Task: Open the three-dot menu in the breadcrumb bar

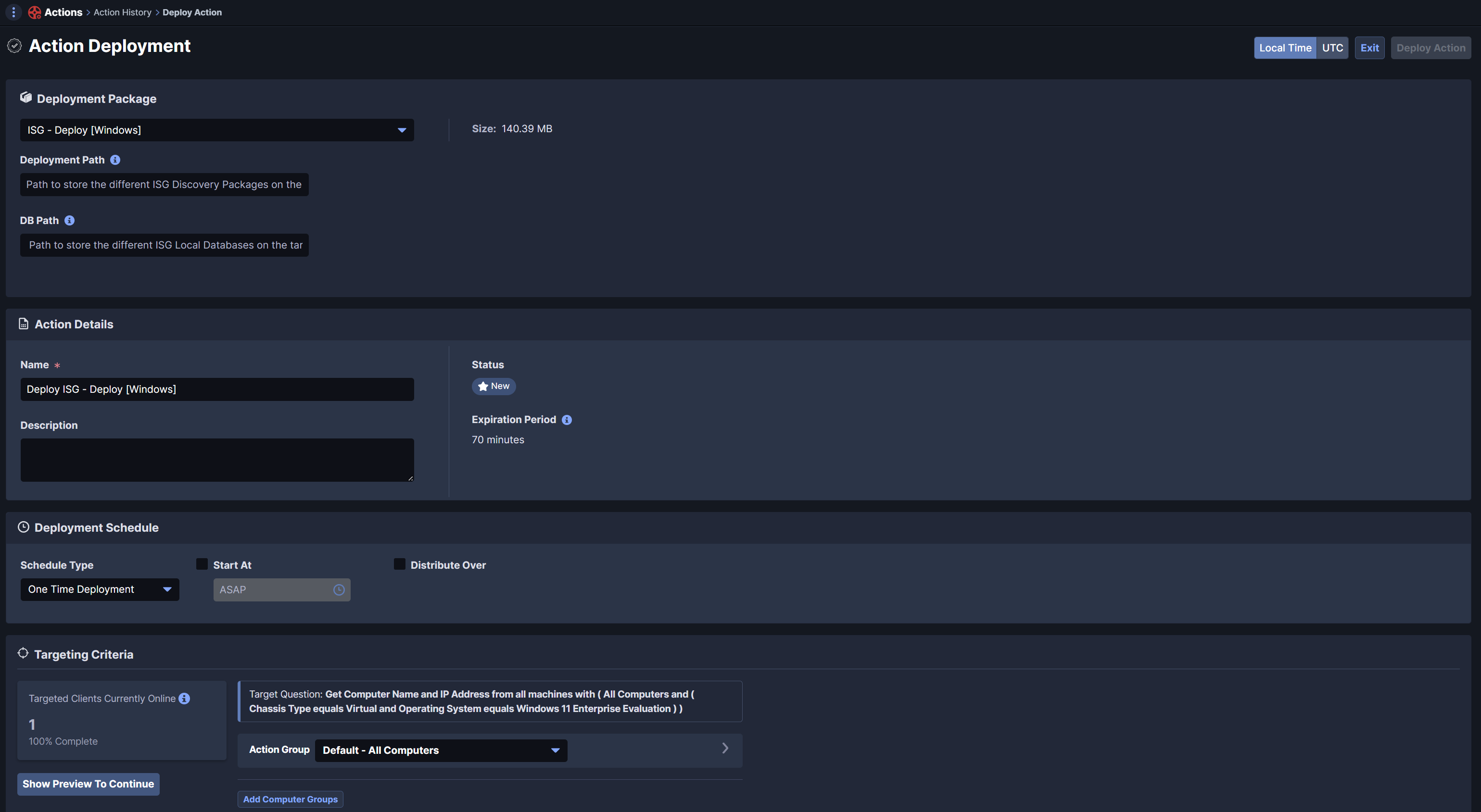Action: pyautogui.click(x=13, y=12)
